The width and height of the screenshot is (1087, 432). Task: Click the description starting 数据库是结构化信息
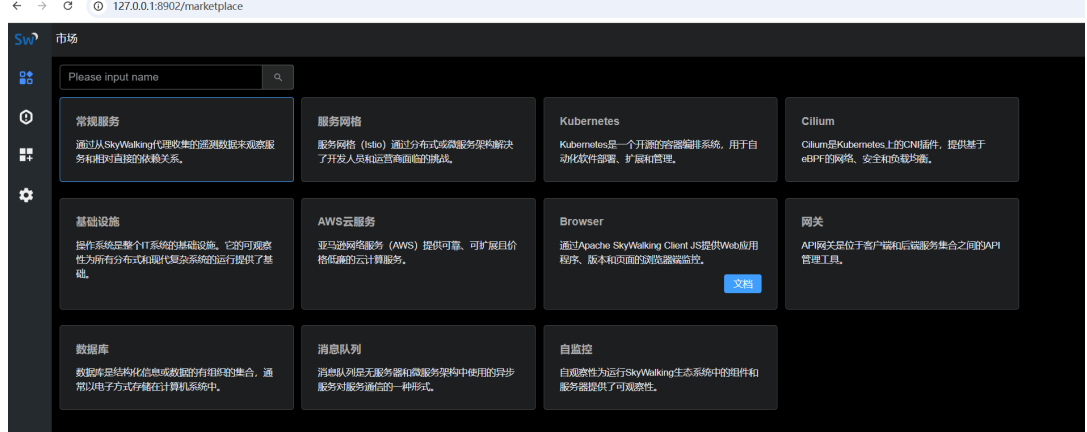175,379
